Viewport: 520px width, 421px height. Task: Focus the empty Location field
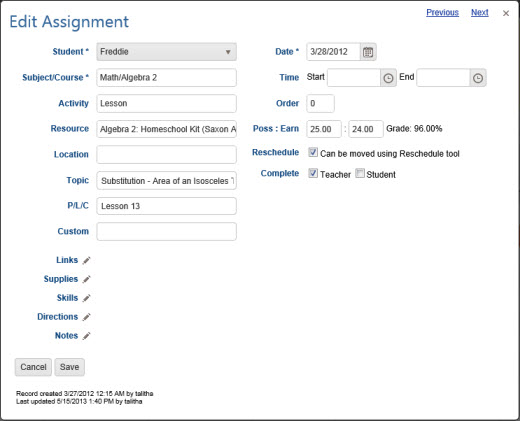pos(167,154)
